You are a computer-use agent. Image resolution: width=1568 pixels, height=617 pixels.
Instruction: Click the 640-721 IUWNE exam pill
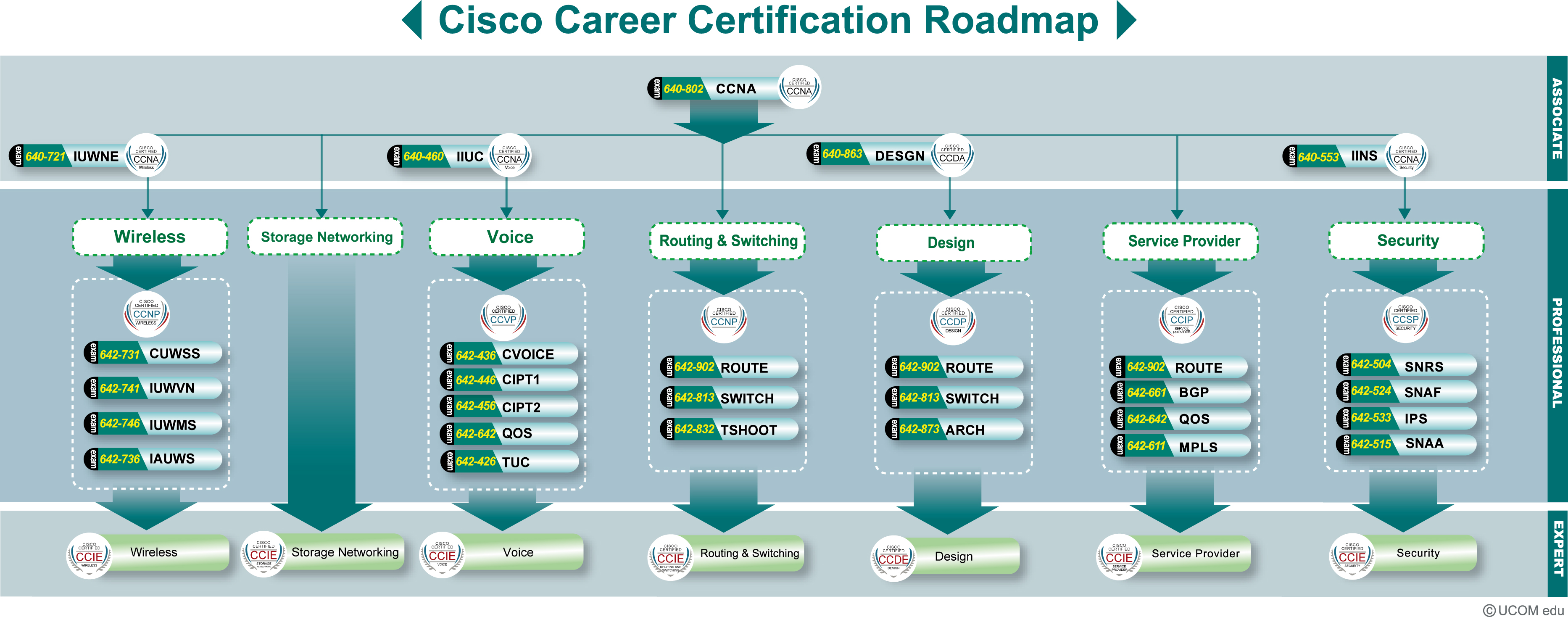point(68,156)
